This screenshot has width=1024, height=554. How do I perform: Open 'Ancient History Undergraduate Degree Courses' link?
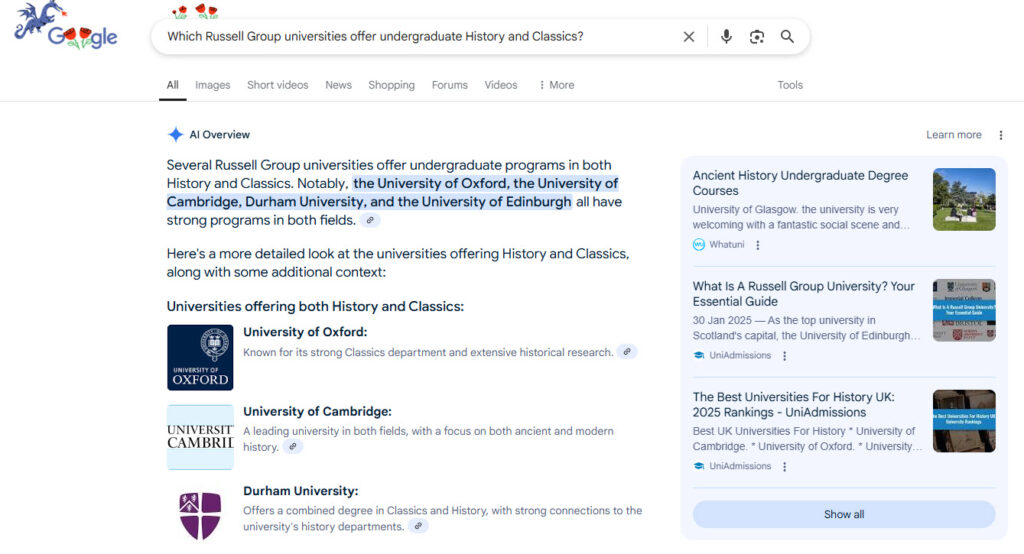click(800, 183)
